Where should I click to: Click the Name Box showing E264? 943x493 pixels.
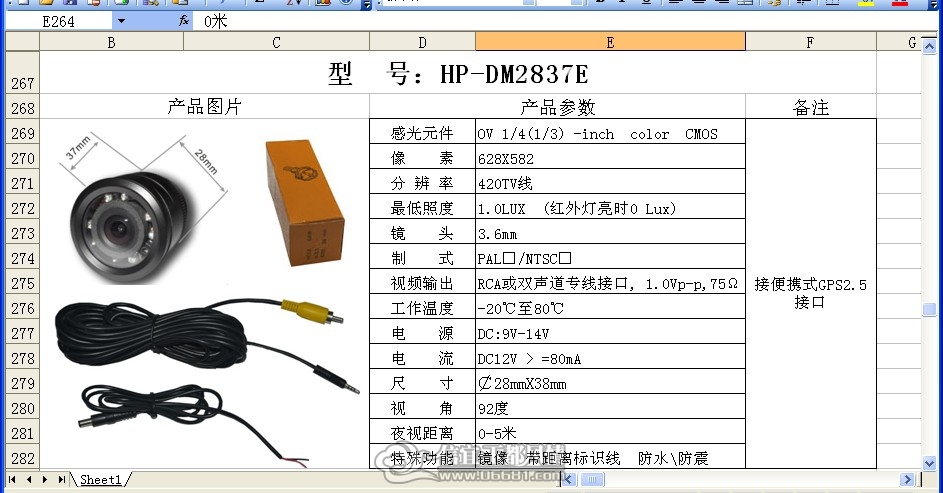(58, 21)
